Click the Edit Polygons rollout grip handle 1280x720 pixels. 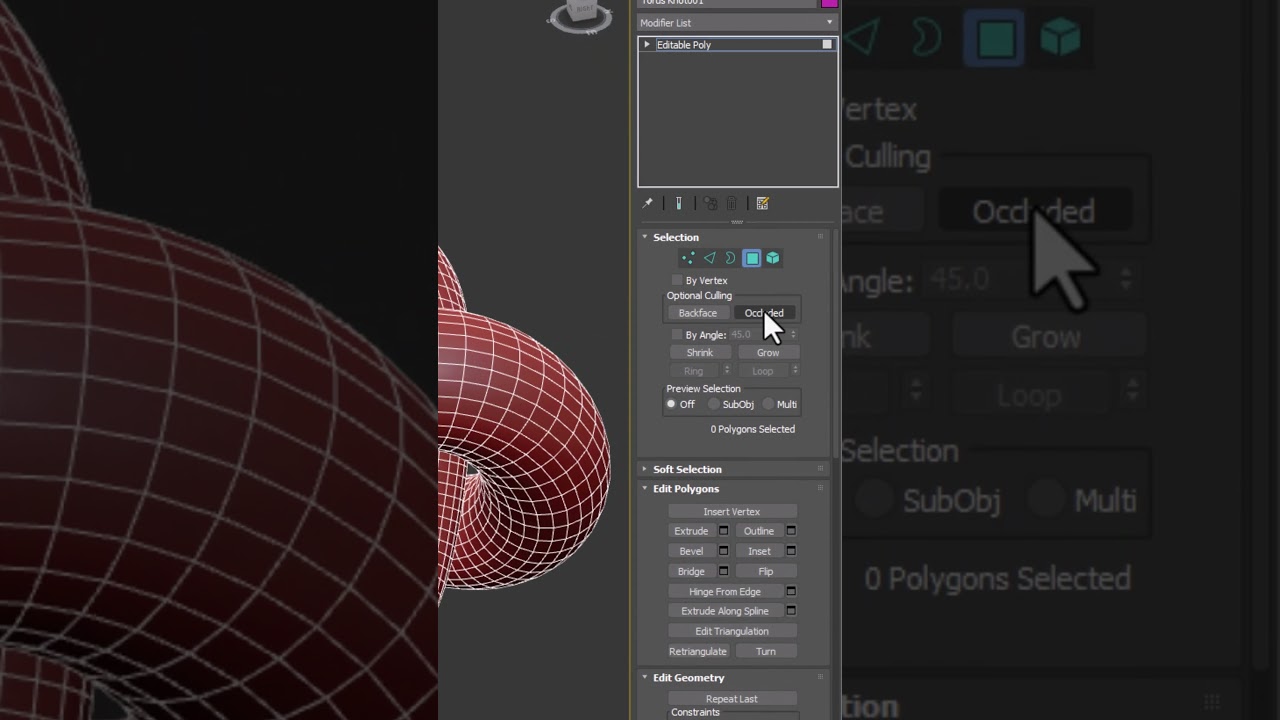click(x=820, y=489)
